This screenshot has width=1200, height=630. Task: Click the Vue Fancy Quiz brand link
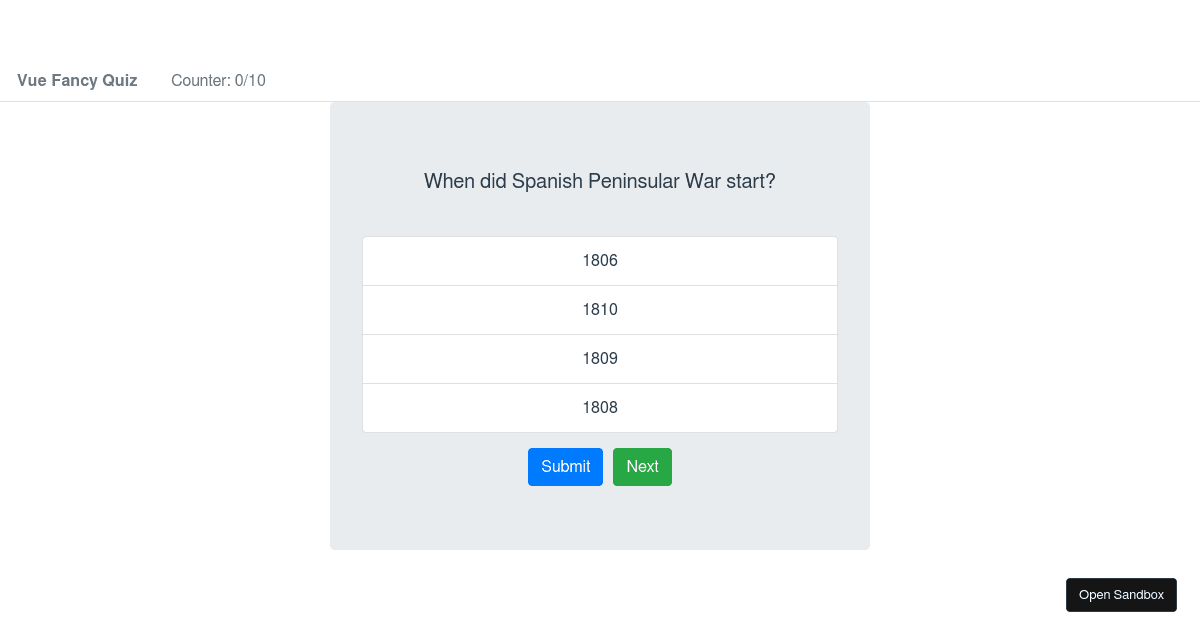77,80
